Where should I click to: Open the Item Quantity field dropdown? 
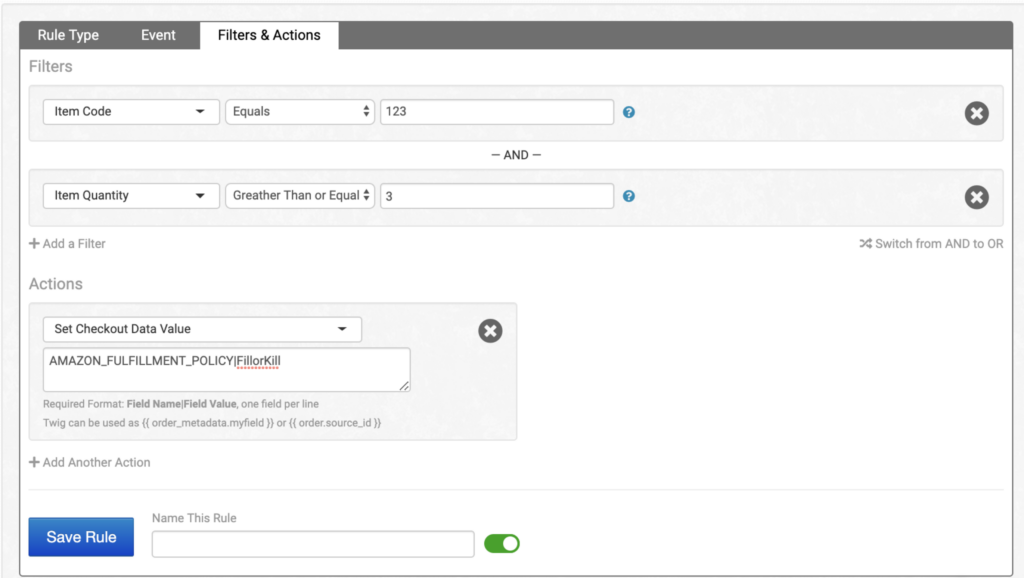point(131,196)
